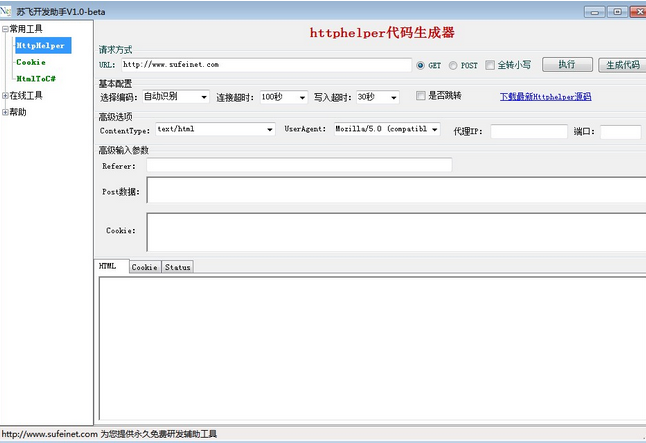
Task: Click the HTML output text area
Action: (x=372, y=349)
